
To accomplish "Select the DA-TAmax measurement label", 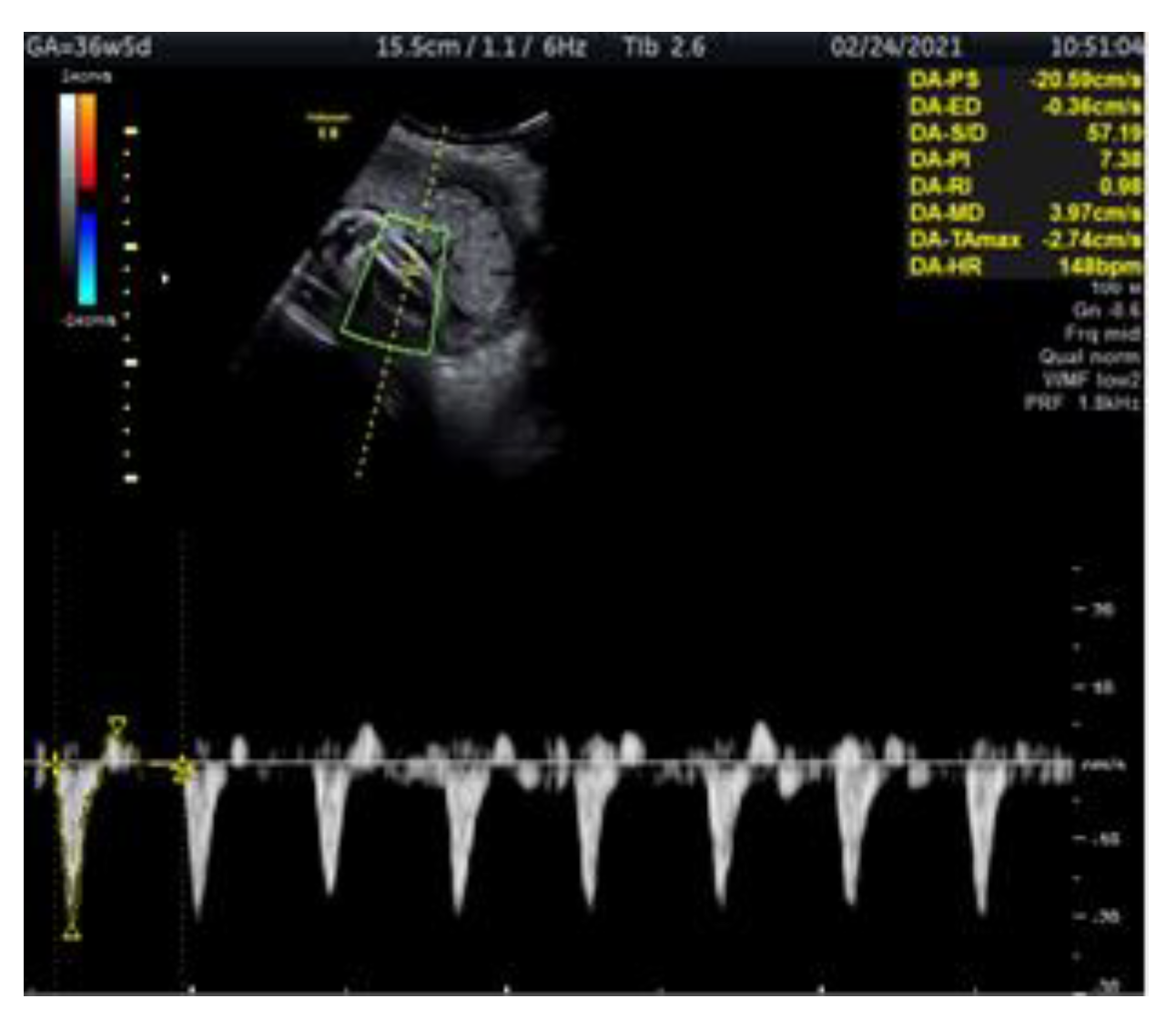I will point(965,240).
